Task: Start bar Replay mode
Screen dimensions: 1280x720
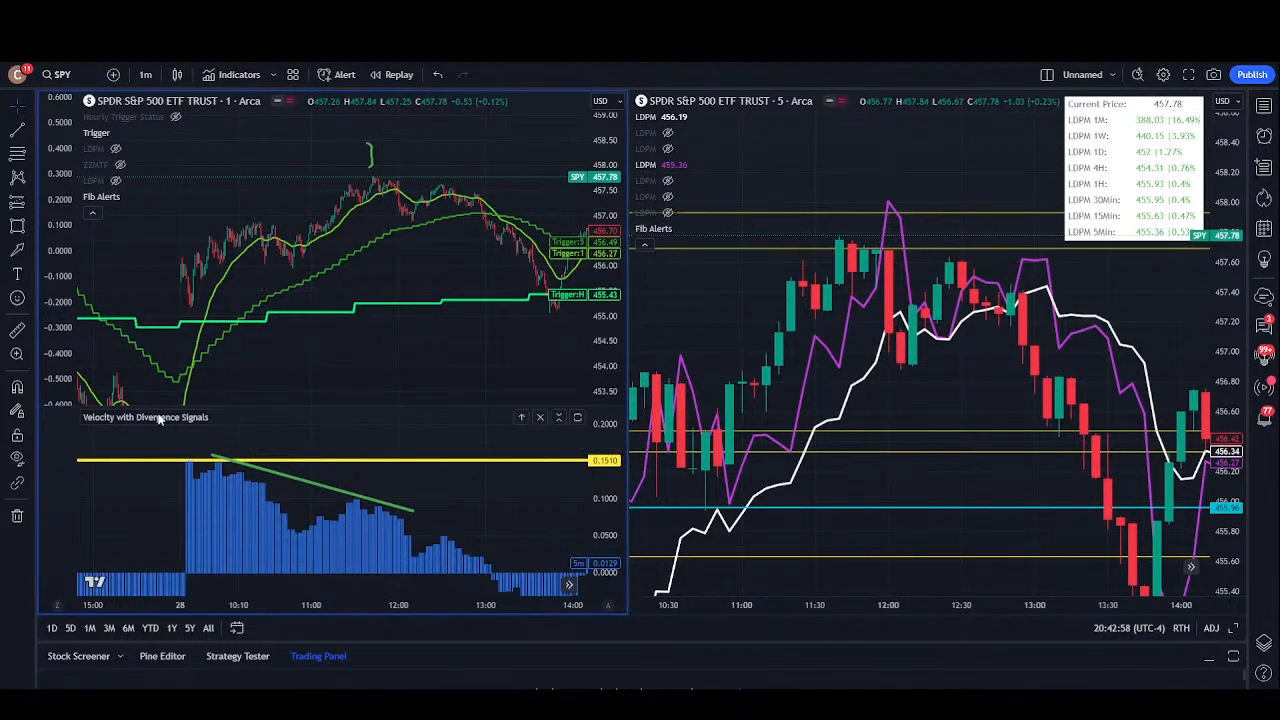Action: click(392, 75)
